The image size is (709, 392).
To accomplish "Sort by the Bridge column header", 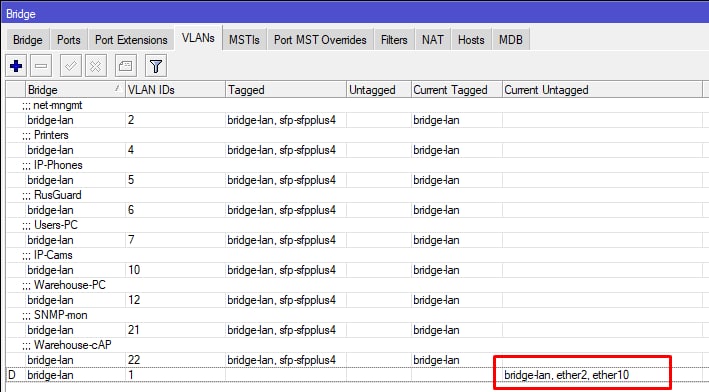I will click(x=75, y=90).
